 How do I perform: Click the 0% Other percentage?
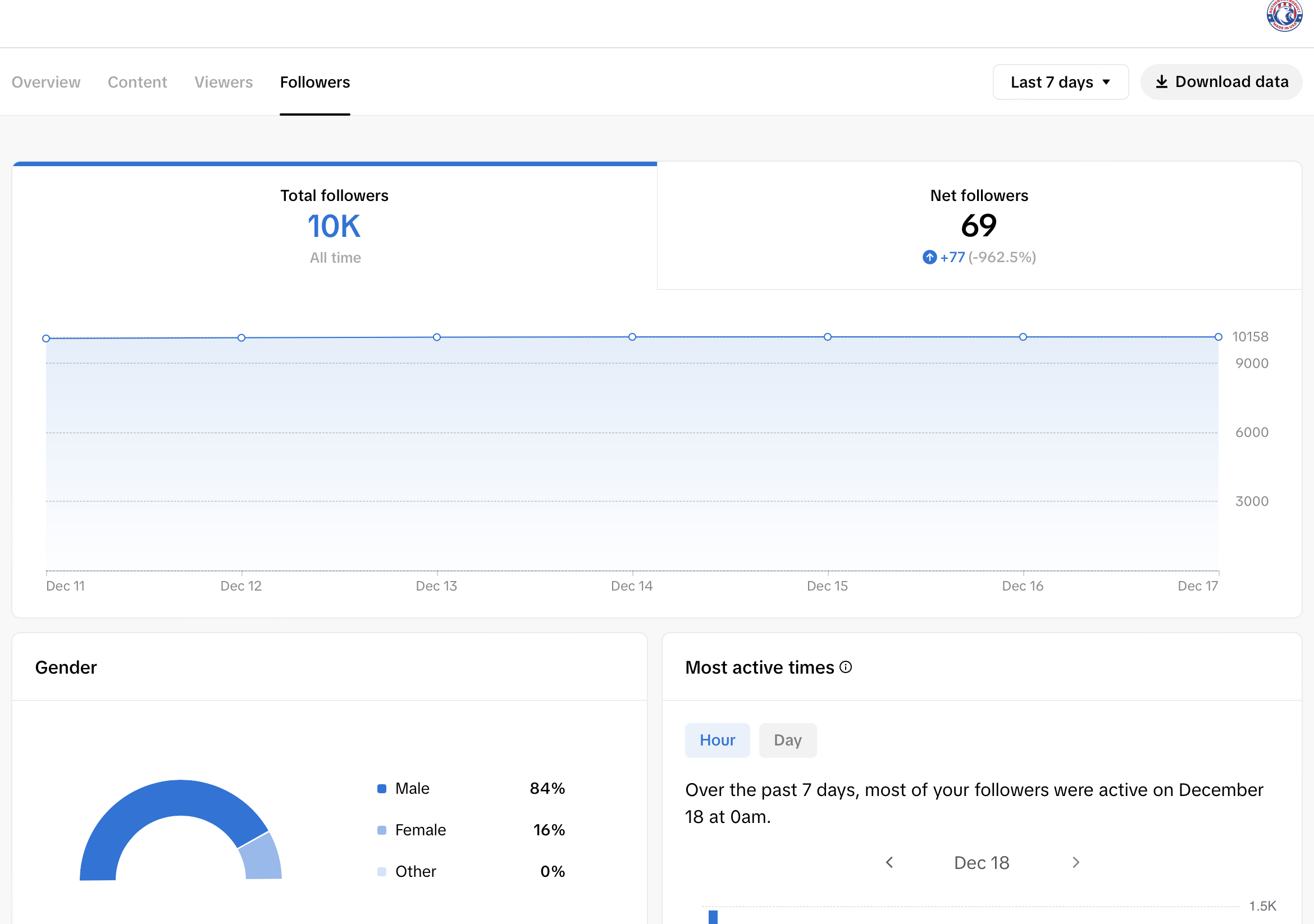click(552, 871)
